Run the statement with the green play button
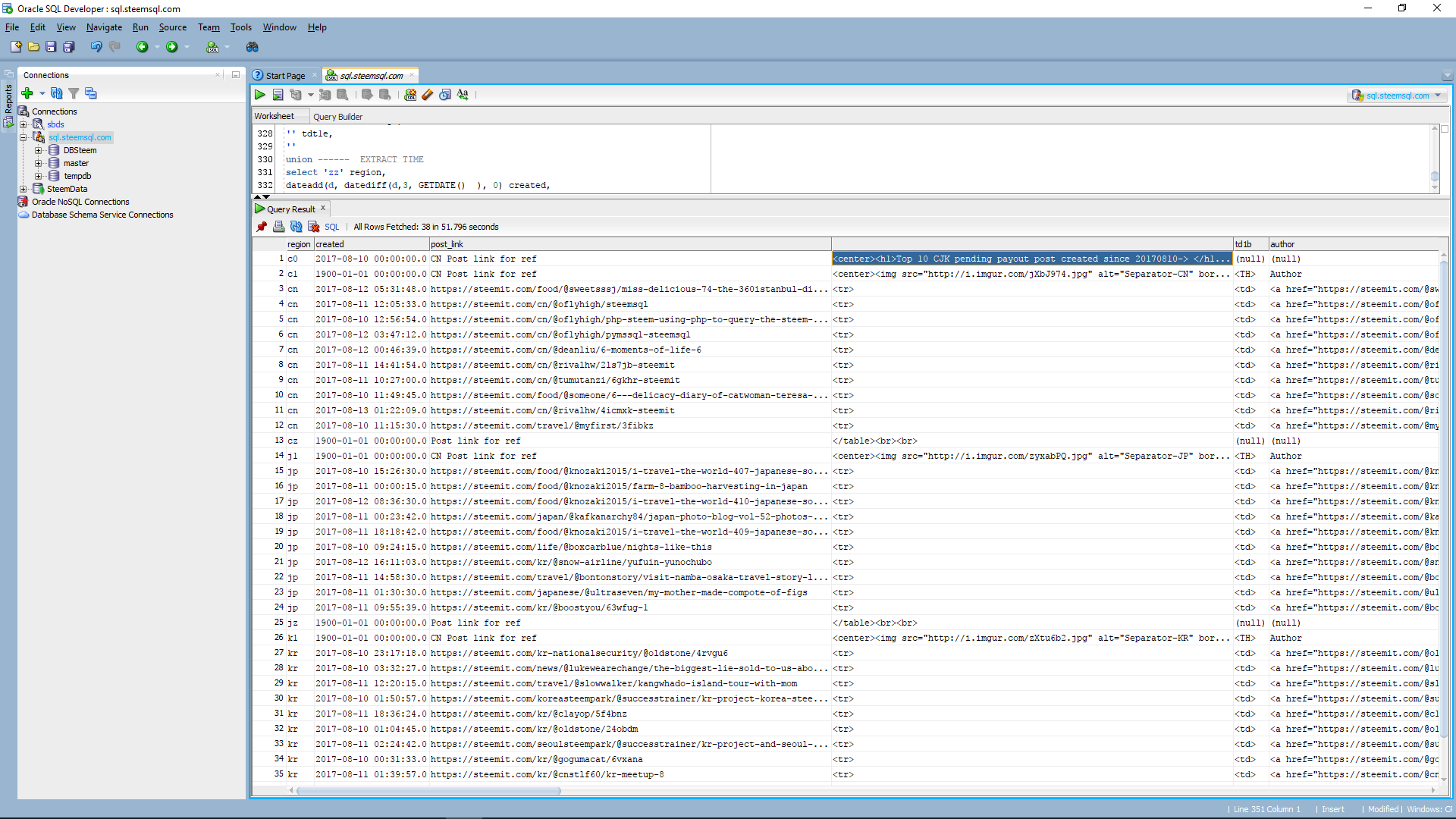 [260, 95]
